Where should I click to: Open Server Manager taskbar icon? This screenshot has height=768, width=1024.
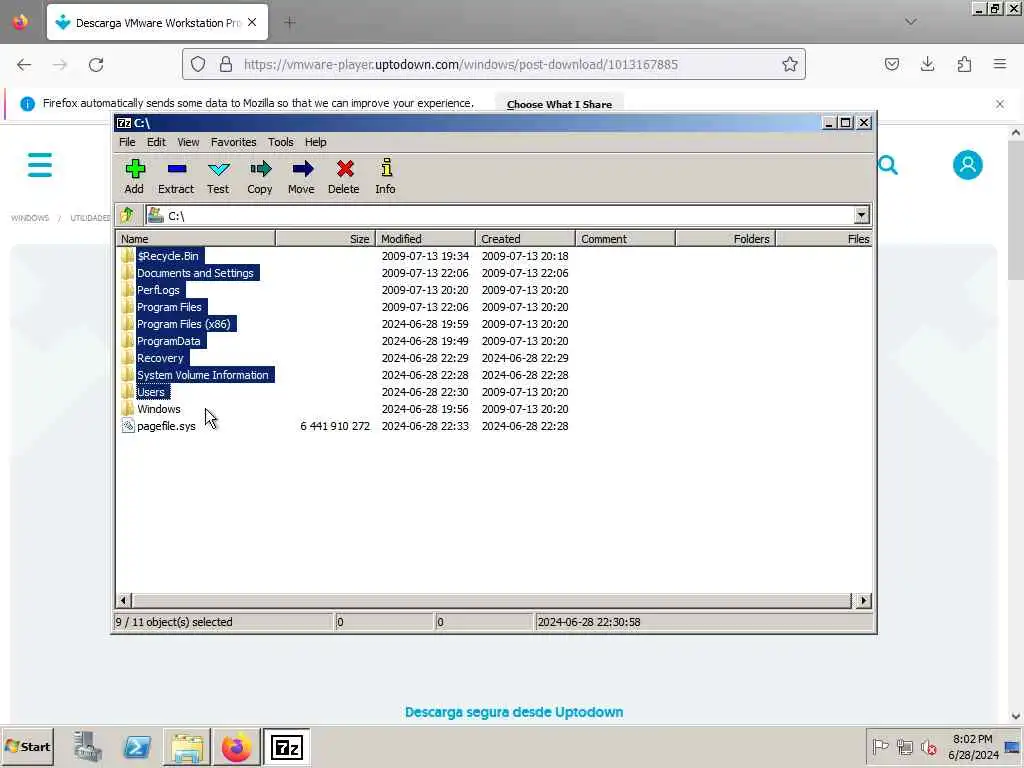(88, 747)
